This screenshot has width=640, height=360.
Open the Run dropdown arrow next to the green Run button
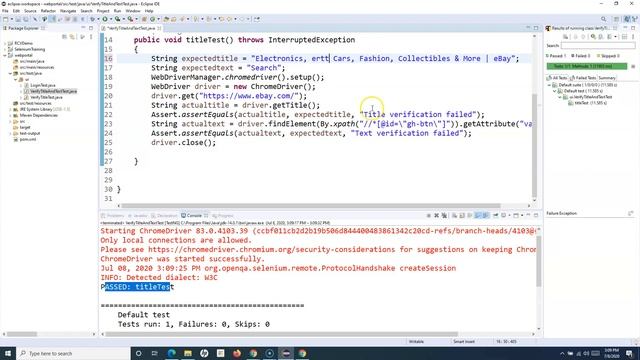[110, 19]
